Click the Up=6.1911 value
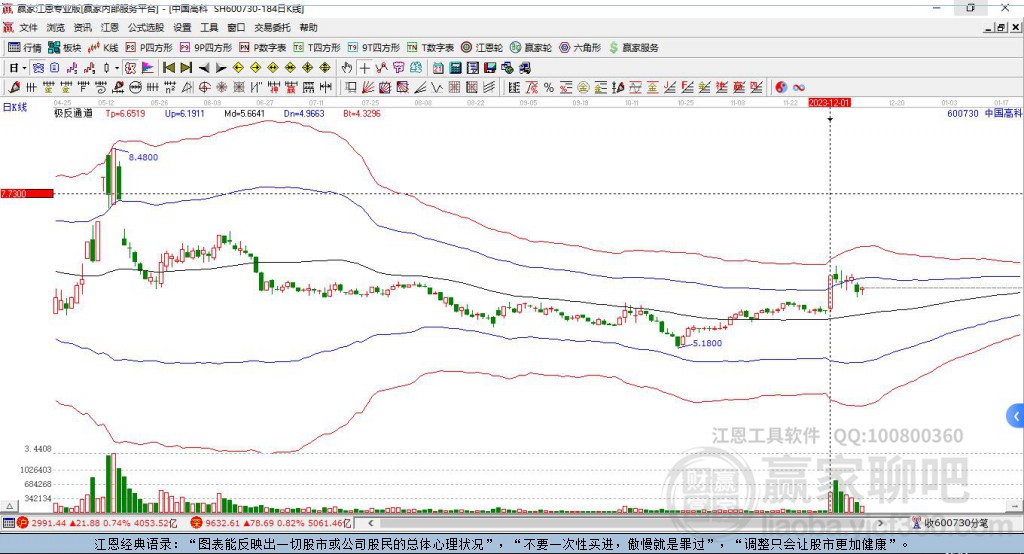 coord(185,114)
